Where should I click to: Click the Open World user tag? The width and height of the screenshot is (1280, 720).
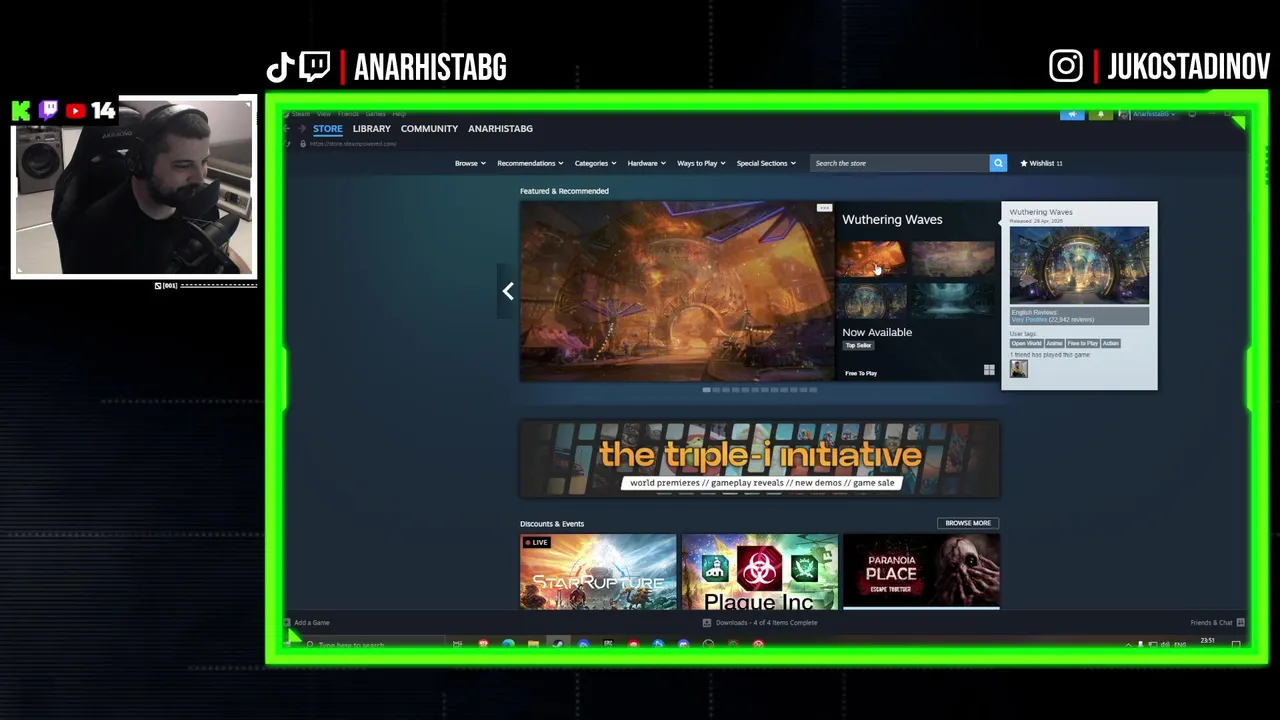point(1026,343)
